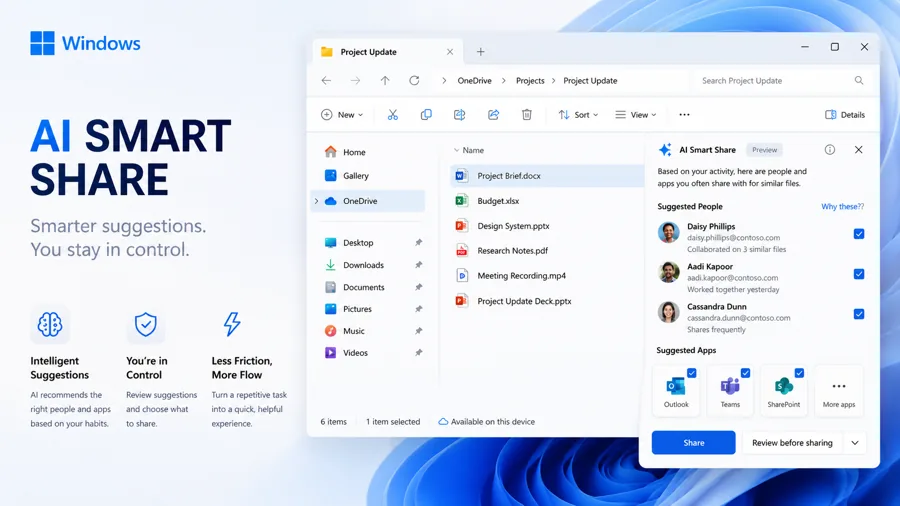Click OneDrive in the address breadcrumb

[474, 81]
